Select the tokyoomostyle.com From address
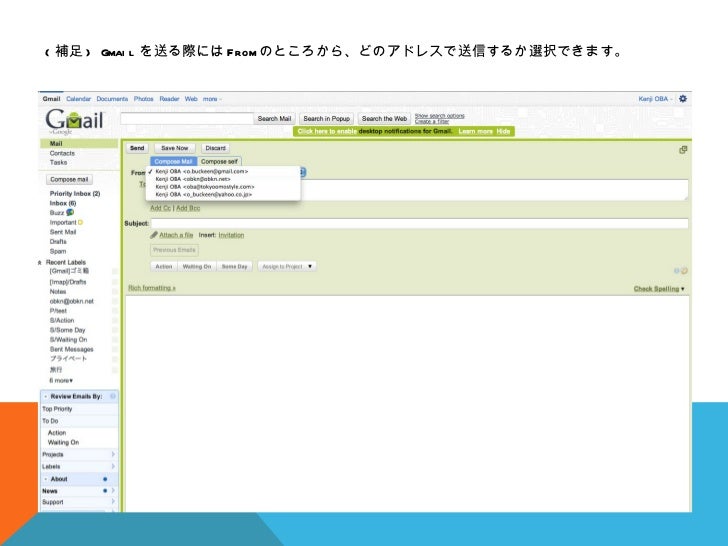The width and height of the screenshot is (728, 546). [x=205, y=187]
